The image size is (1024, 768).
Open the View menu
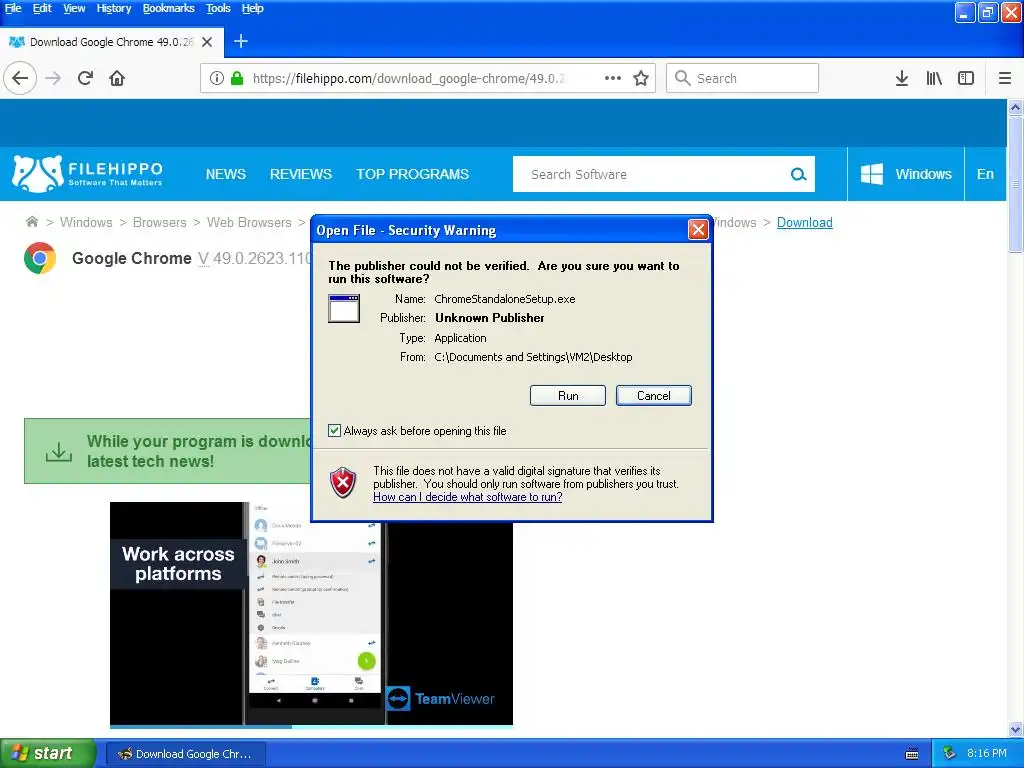tap(74, 8)
